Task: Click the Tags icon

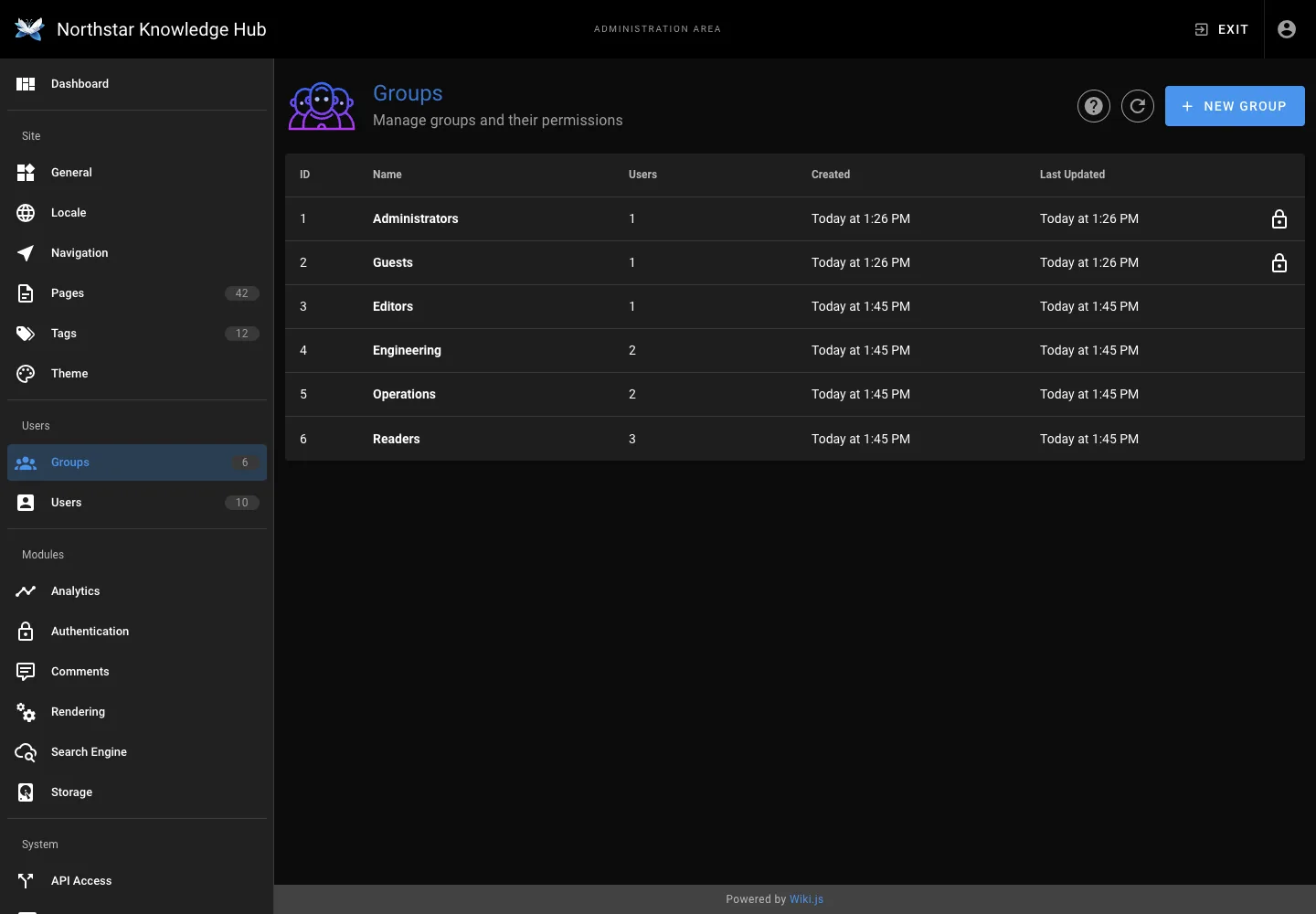Action: point(26,334)
